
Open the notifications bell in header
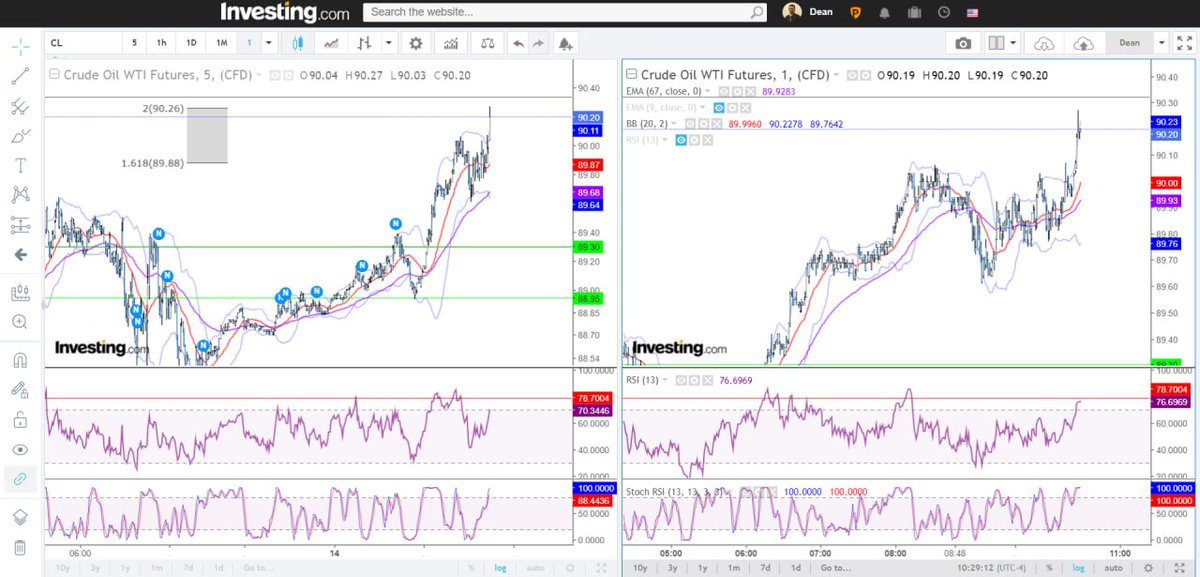pyautogui.click(x=884, y=12)
